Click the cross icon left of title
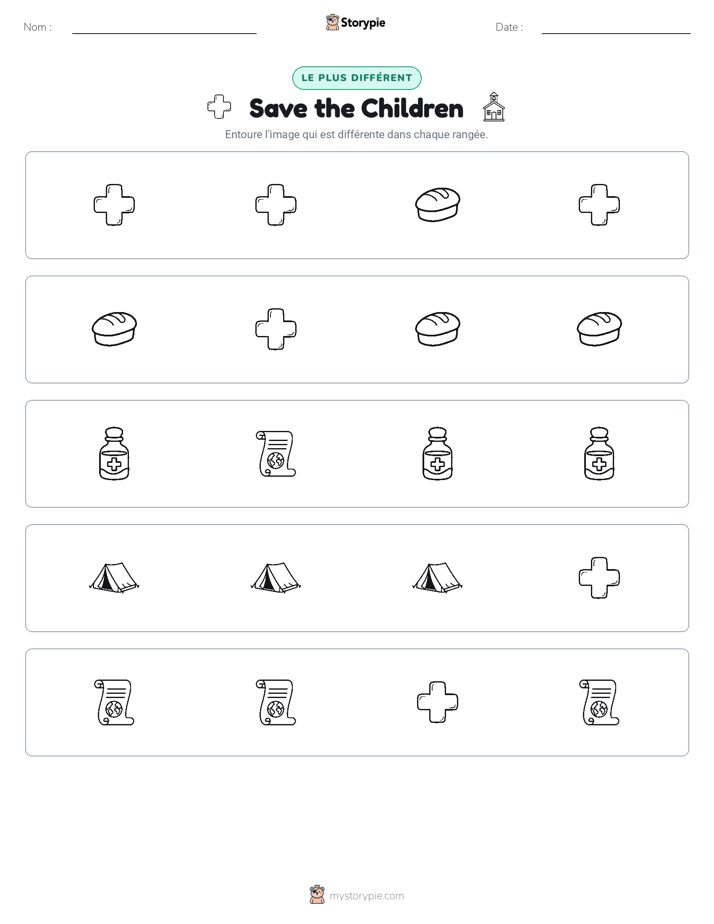Image resolution: width=714 pixels, height=924 pixels. (x=219, y=107)
